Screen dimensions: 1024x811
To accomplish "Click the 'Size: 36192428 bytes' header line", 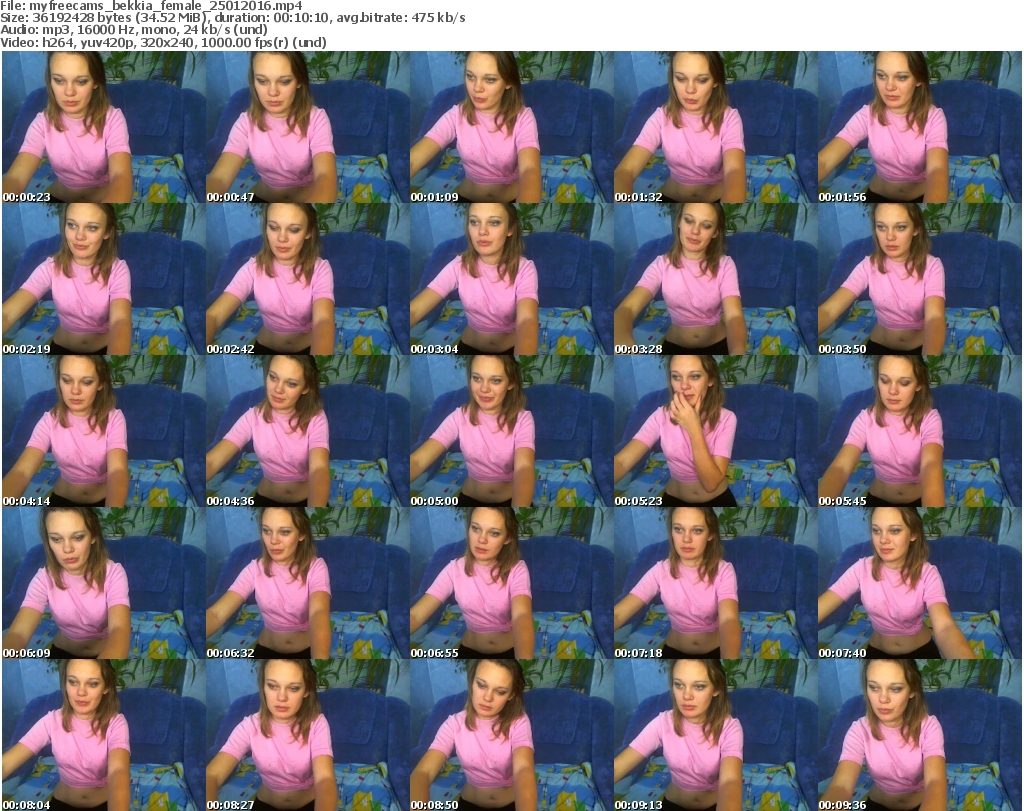I will [233, 18].
